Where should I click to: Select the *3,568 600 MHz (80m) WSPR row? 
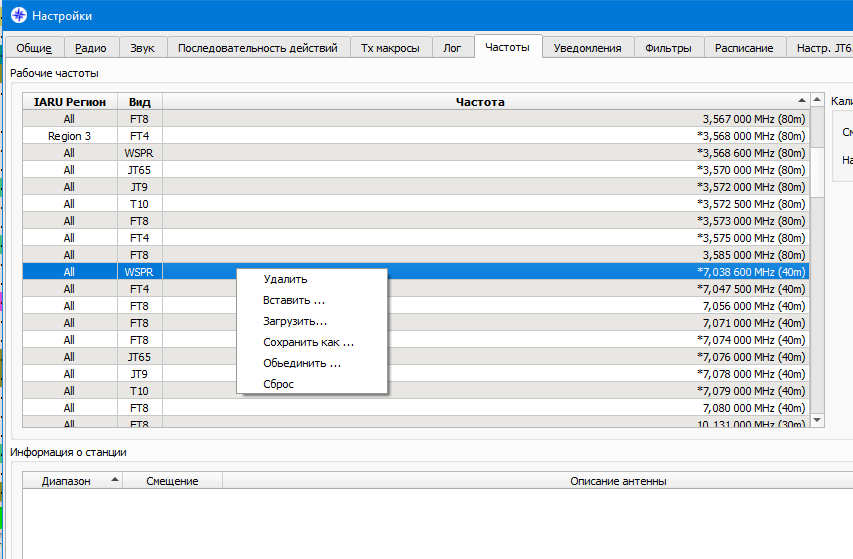click(416, 153)
